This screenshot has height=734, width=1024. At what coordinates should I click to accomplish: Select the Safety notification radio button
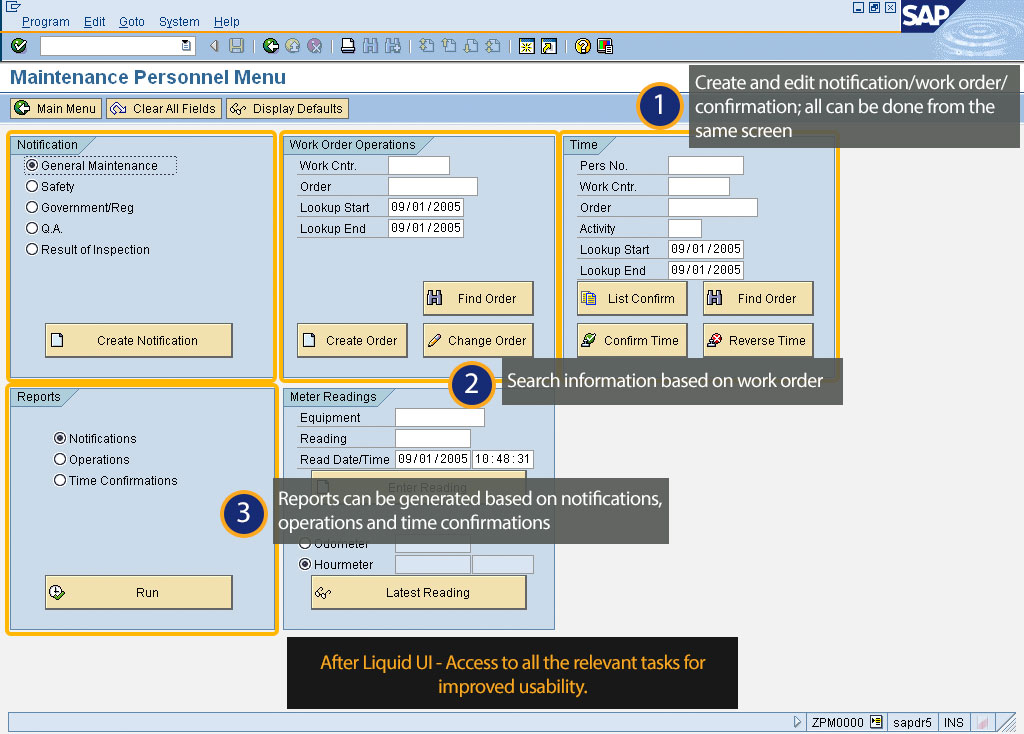click(32, 186)
